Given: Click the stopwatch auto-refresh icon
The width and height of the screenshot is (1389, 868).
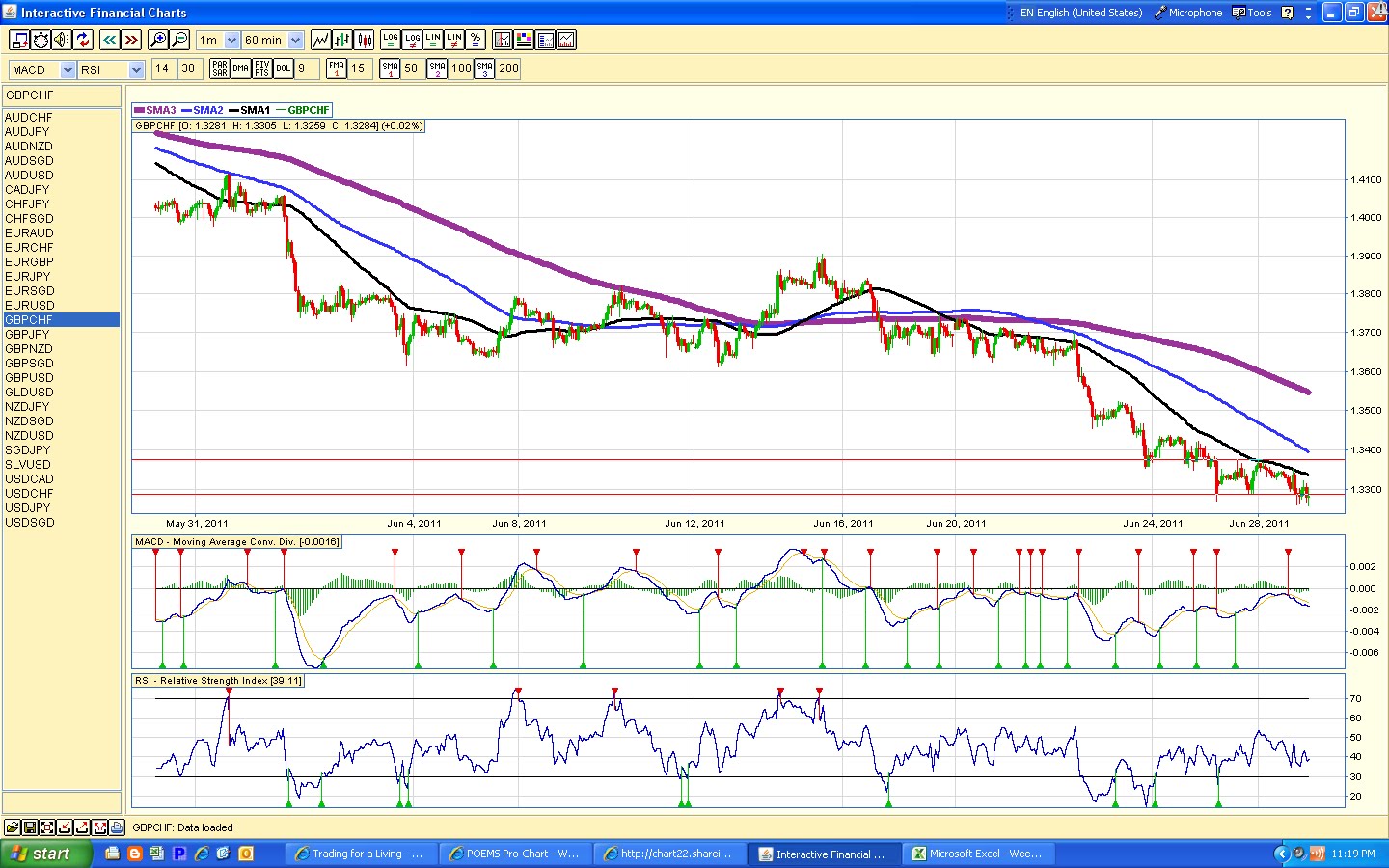Looking at the screenshot, I should (x=41, y=40).
